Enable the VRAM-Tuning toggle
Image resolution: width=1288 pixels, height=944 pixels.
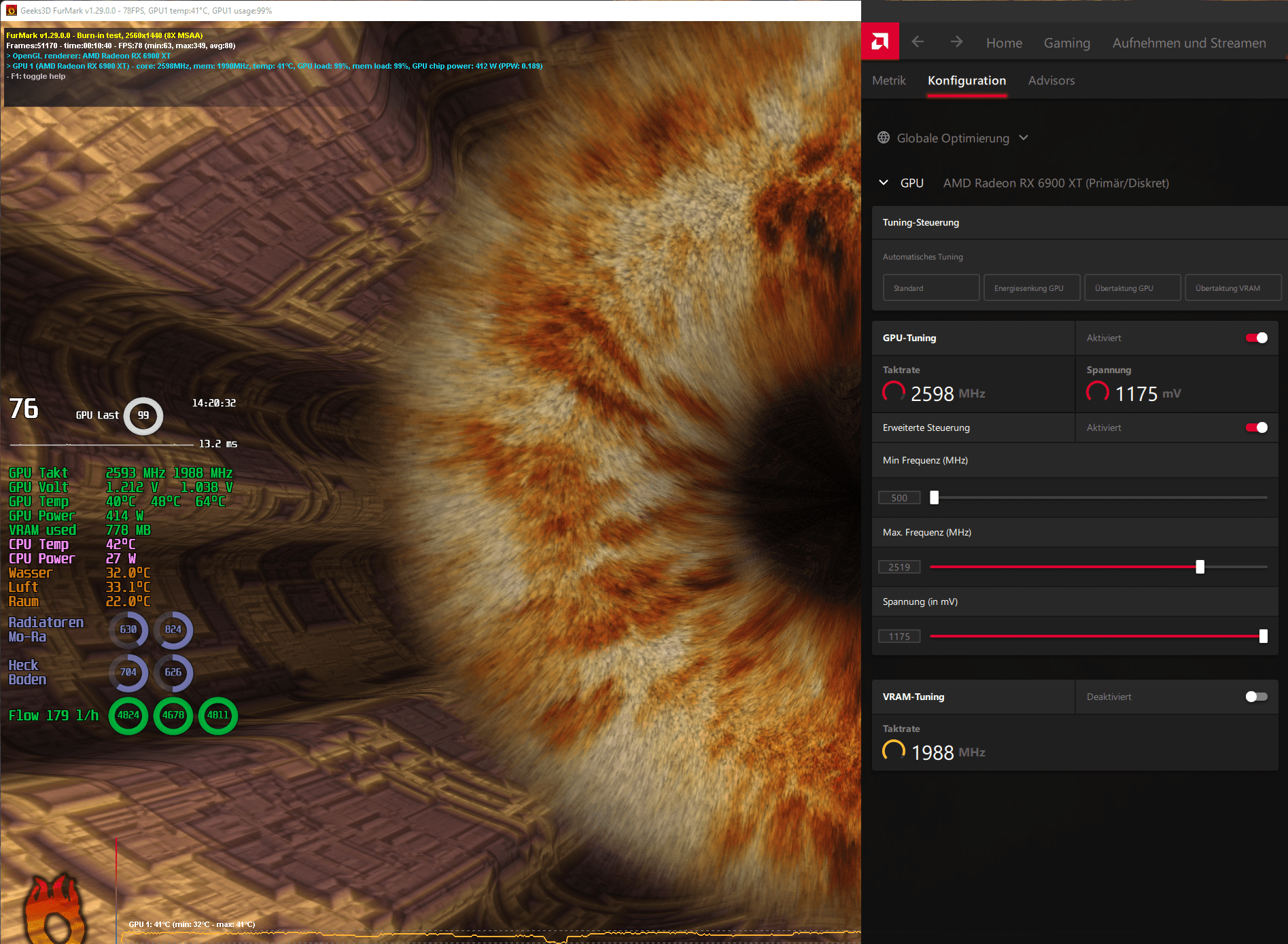click(x=1257, y=697)
